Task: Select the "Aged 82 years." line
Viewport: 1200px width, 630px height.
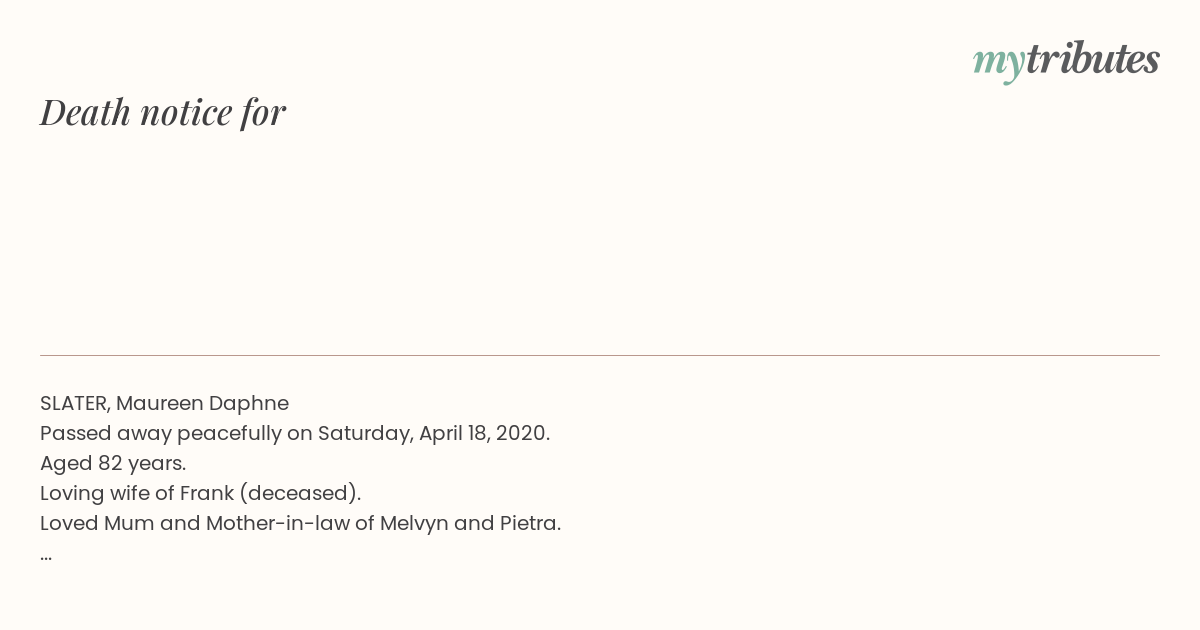Action: (113, 463)
